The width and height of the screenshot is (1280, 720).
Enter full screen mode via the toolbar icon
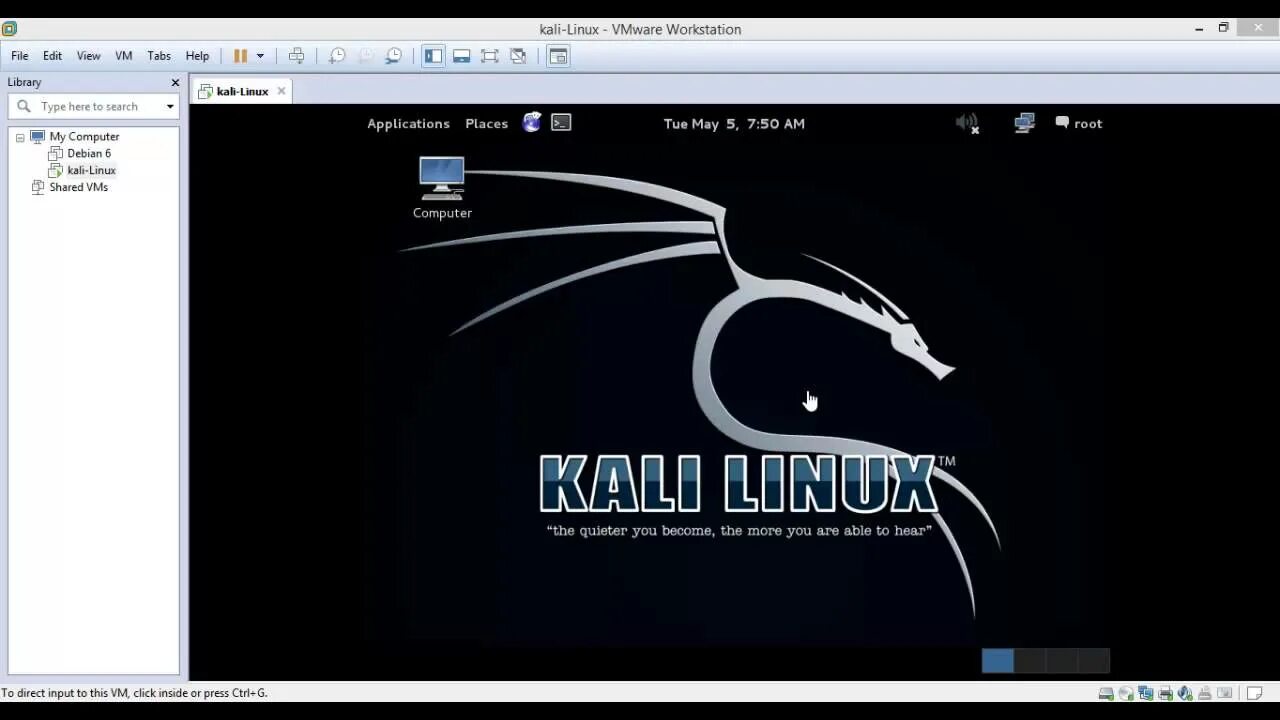pyautogui.click(x=490, y=56)
